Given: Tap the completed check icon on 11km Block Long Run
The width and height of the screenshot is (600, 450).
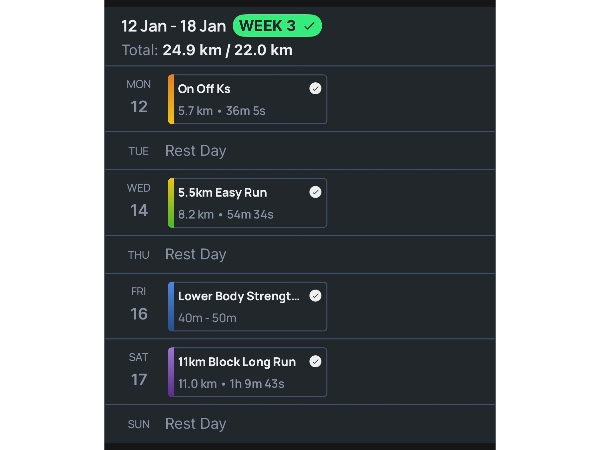Looking at the screenshot, I should coord(315,361).
